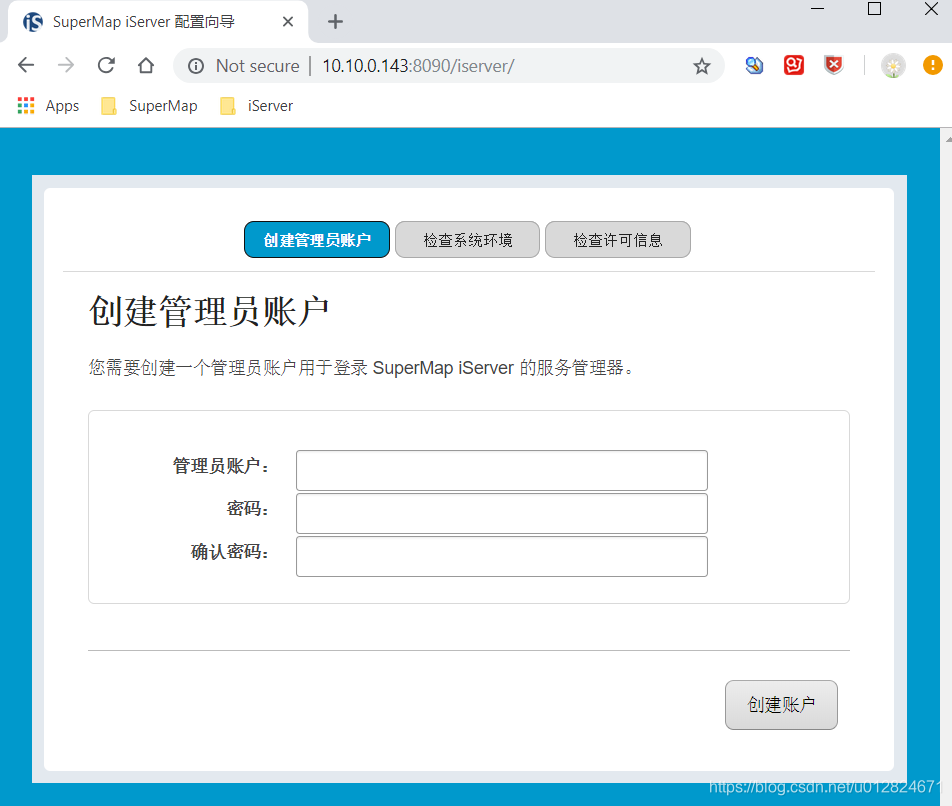The height and width of the screenshot is (806, 952).
Task: Open the red shield extension icon
Action: tap(834, 65)
